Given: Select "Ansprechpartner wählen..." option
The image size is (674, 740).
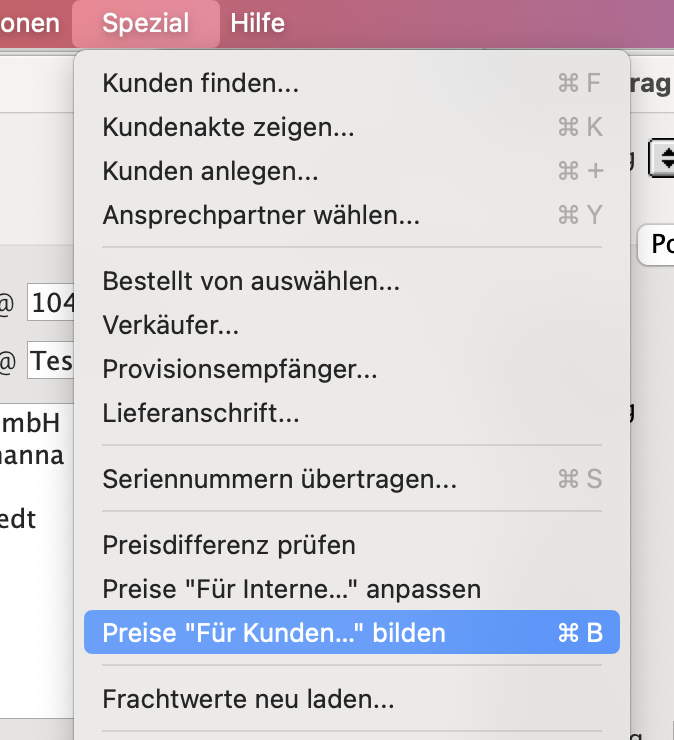Looking at the screenshot, I should (x=261, y=215).
